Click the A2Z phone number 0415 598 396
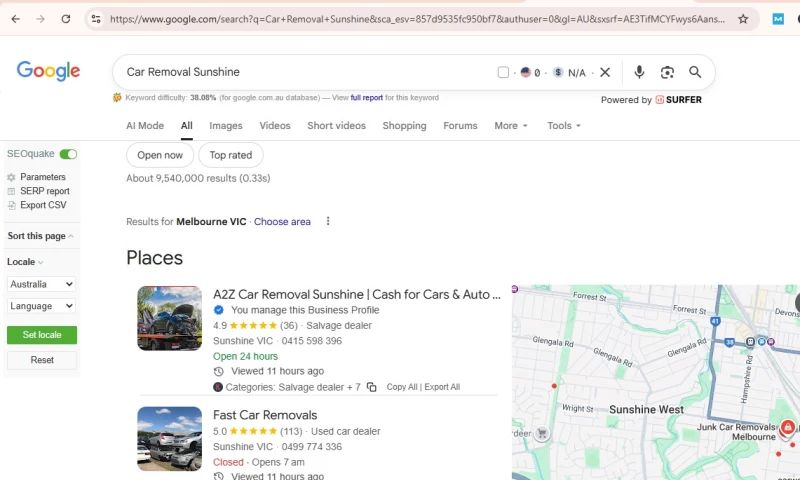Screen dimensions: 800x480 tap(312, 341)
